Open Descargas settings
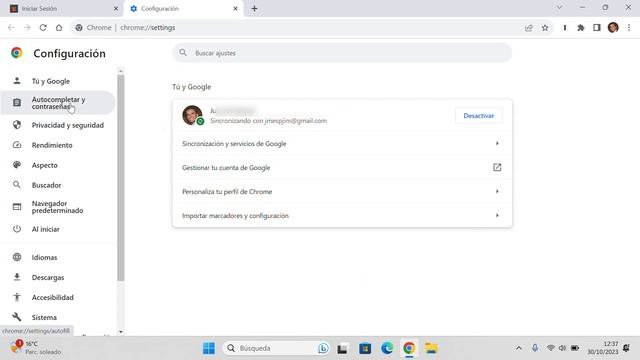This screenshot has height=360, width=640. (48, 278)
